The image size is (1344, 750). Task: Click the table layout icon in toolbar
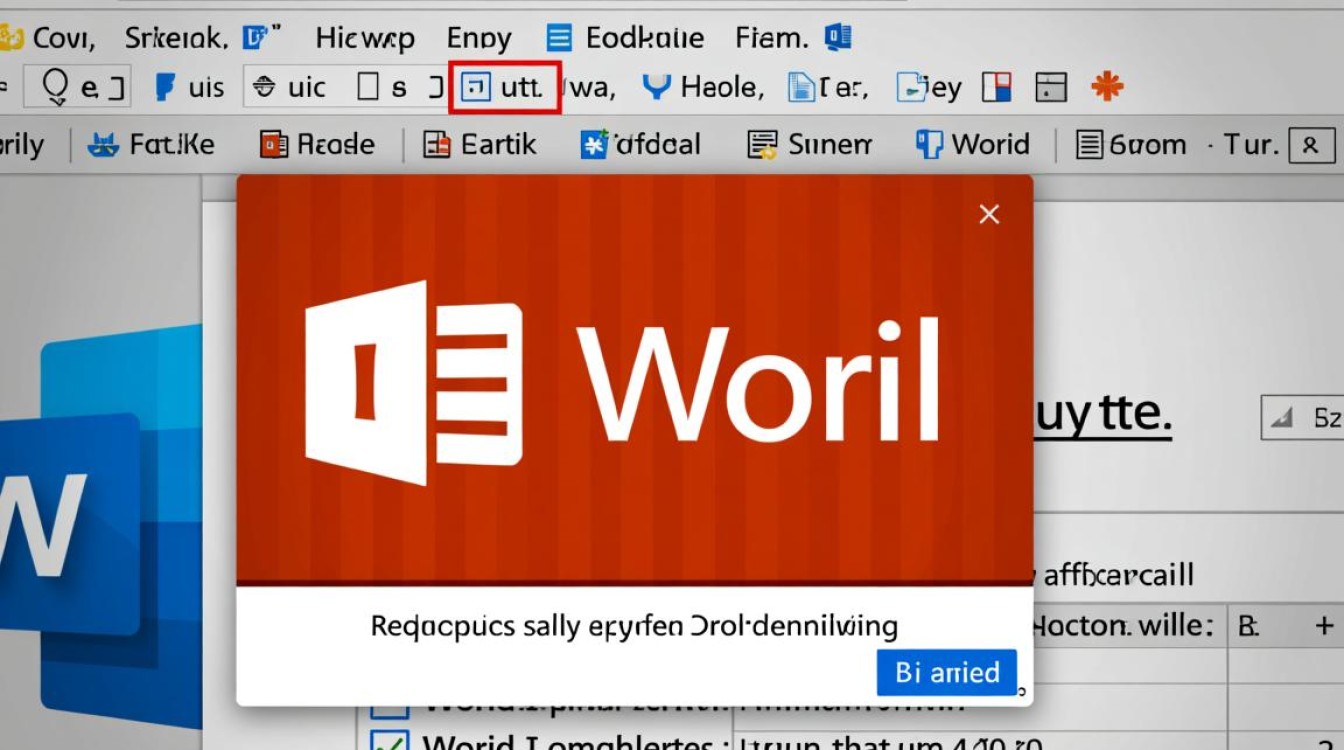click(1051, 87)
